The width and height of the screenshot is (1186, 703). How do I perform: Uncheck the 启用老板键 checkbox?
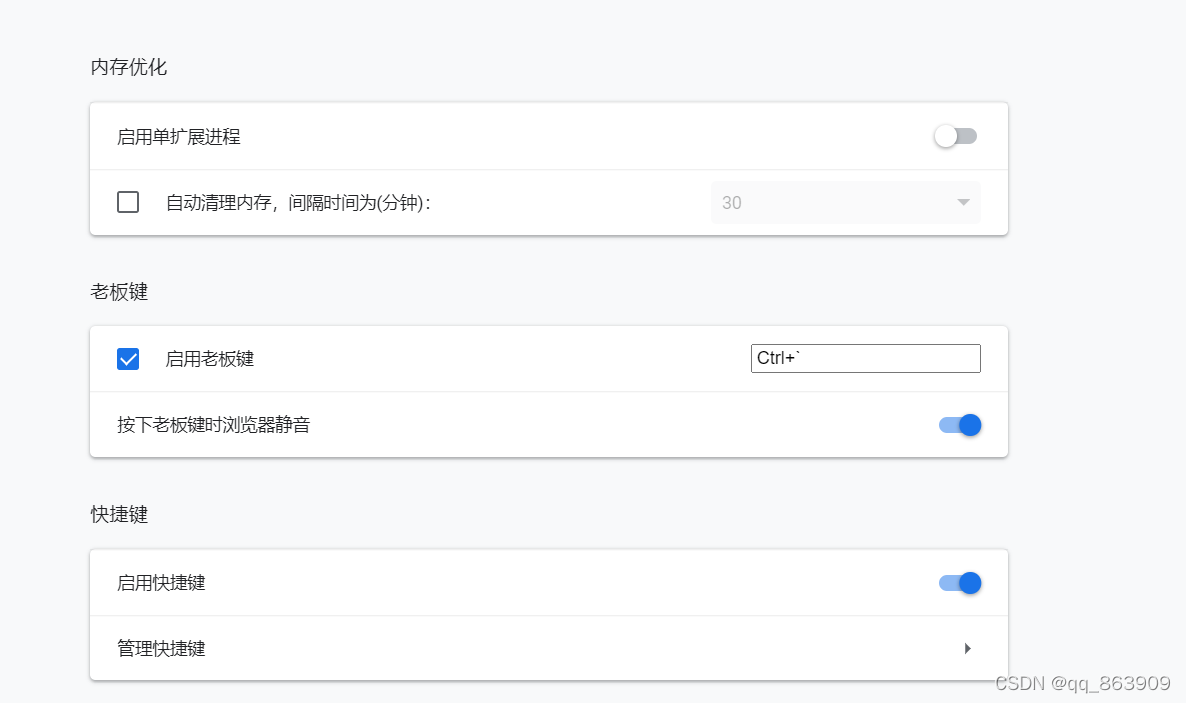(128, 359)
